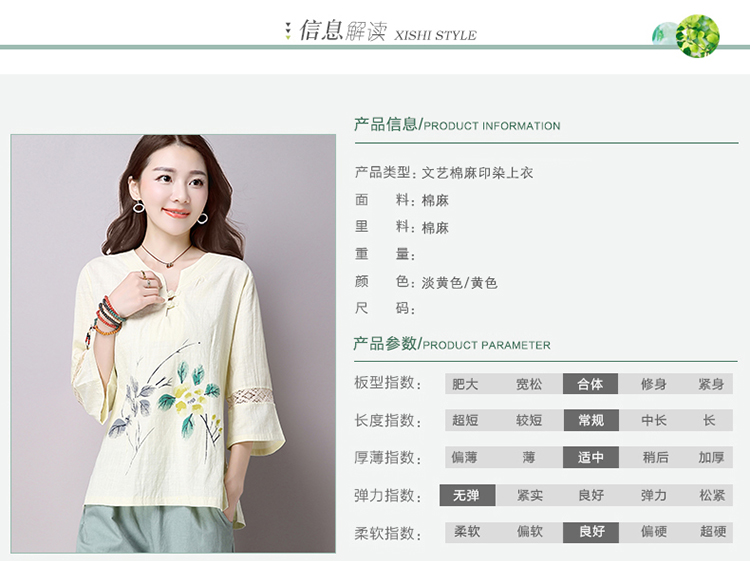Select 适中 in 厚薄指数 row
The height and width of the screenshot is (561, 750).
coord(591,457)
